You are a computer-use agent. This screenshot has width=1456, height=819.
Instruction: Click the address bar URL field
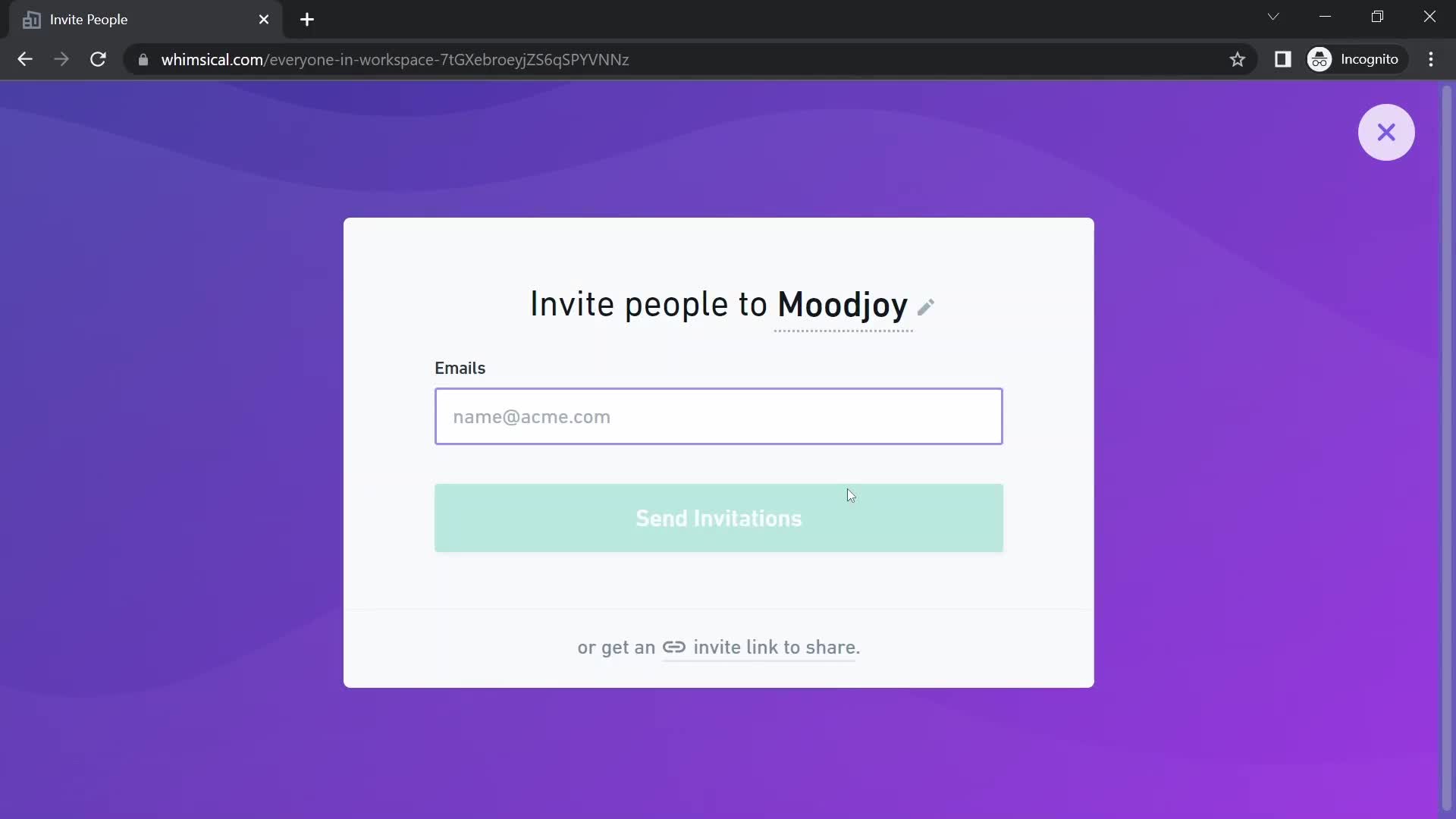coord(395,59)
